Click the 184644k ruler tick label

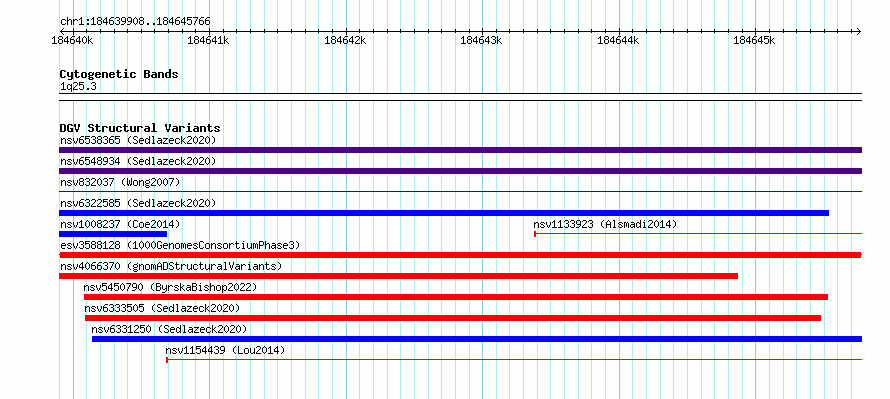pos(618,40)
